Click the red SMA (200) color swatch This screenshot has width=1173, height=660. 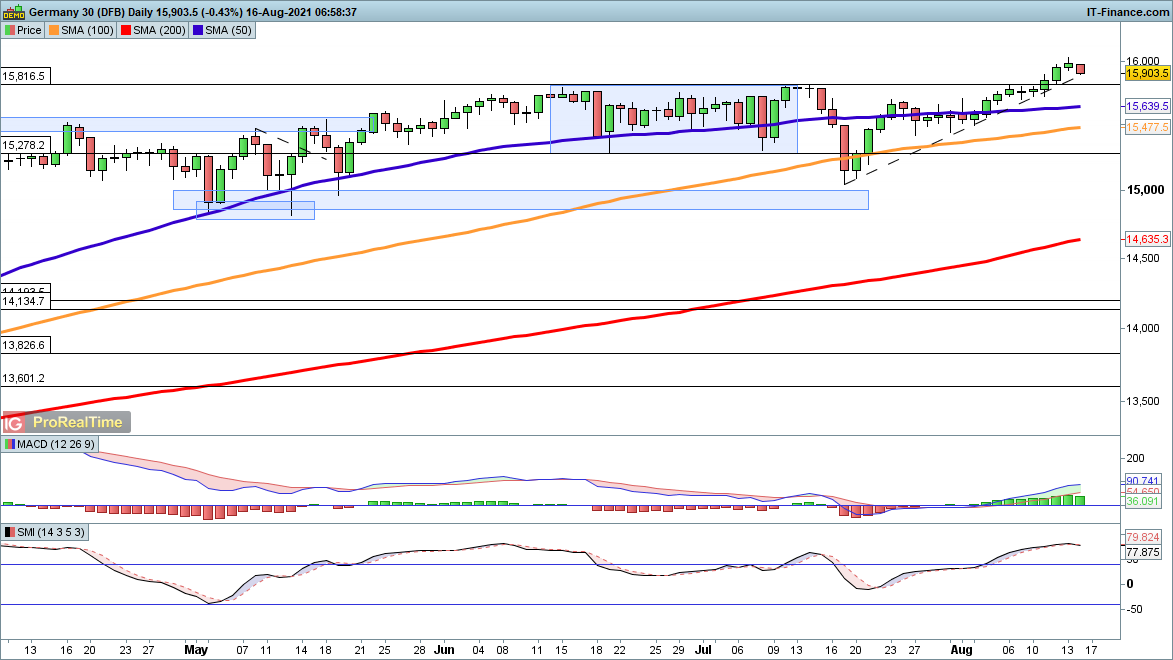point(125,30)
